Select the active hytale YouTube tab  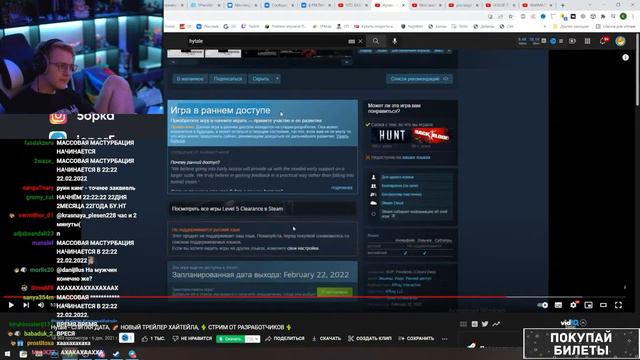388,5
